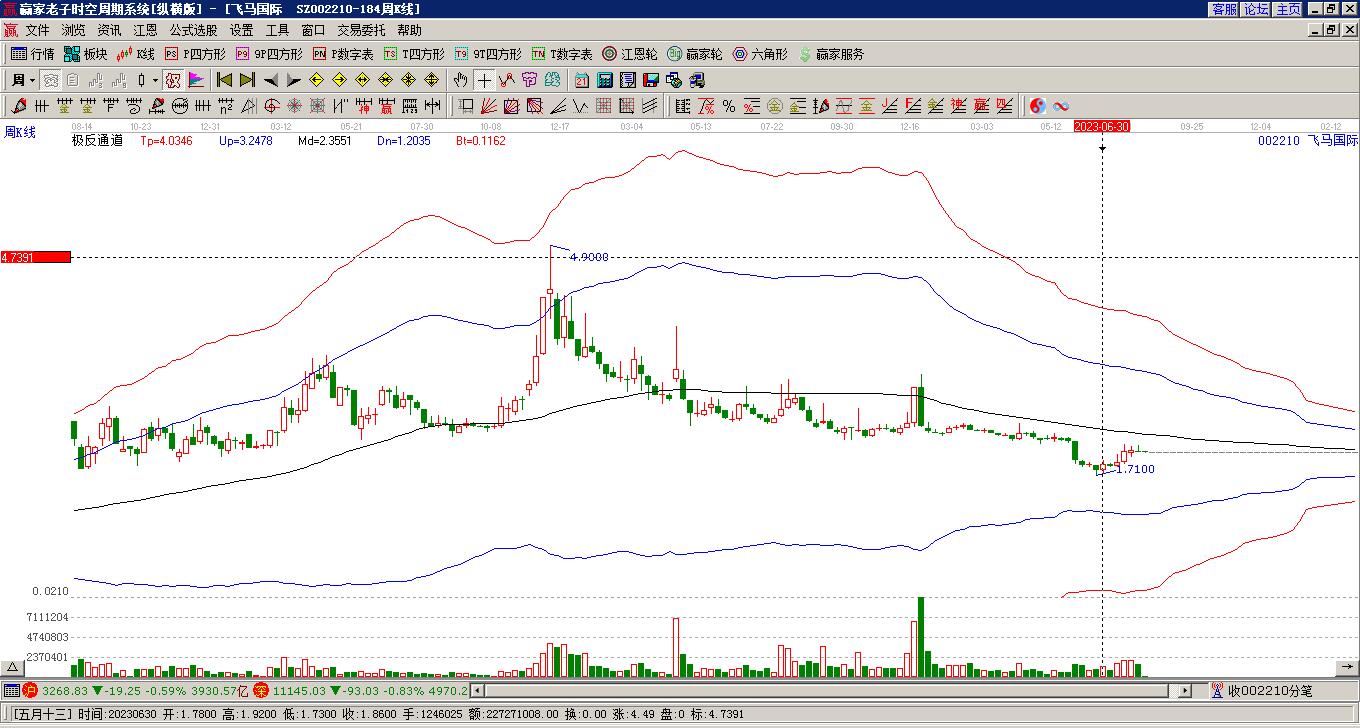Click the status bar table grid icon
Image resolution: width=1360 pixels, height=728 pixels.
click(x=11, y=690)
